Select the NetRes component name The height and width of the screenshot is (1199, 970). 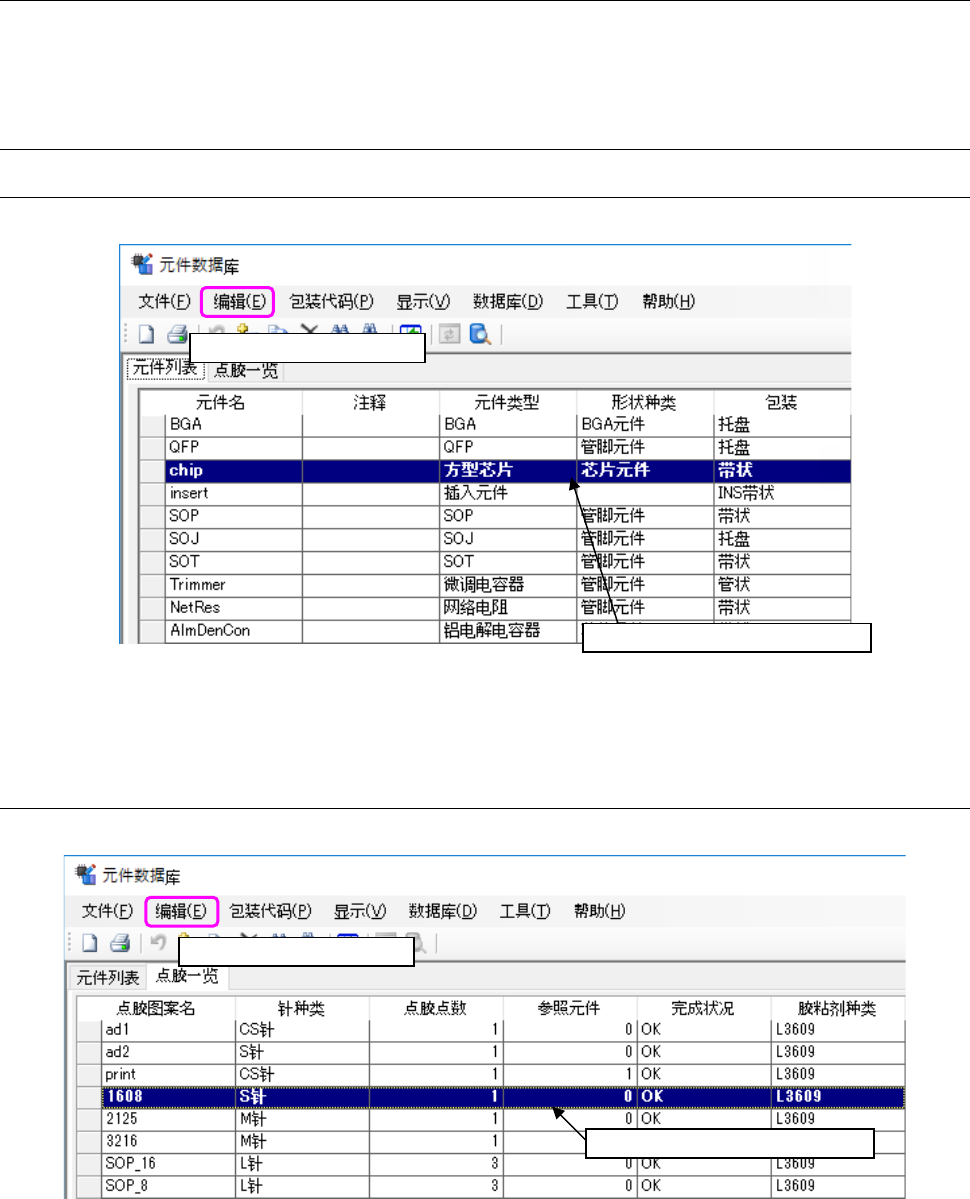click(x=233, y=608)
